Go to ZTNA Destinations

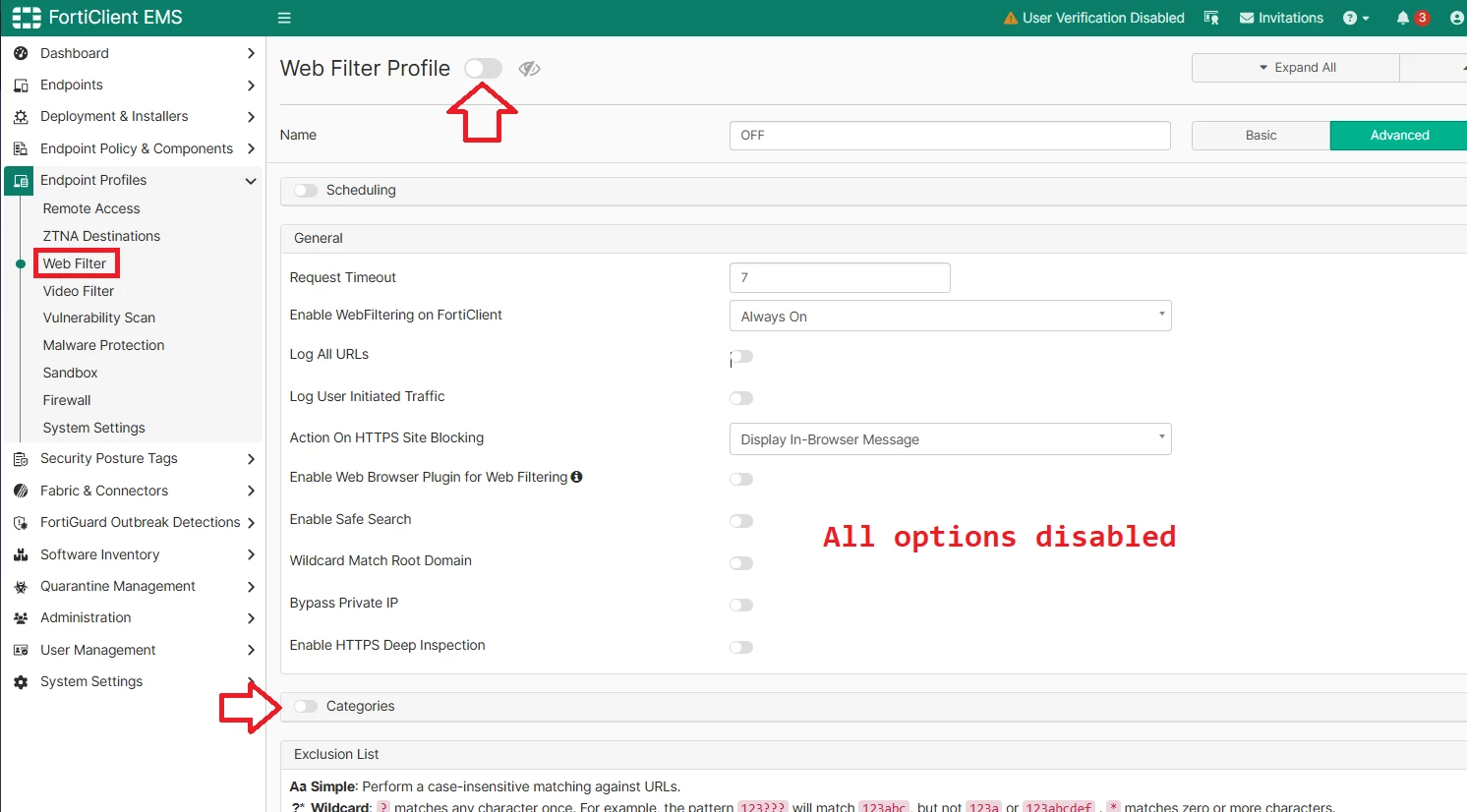[101, 236]
